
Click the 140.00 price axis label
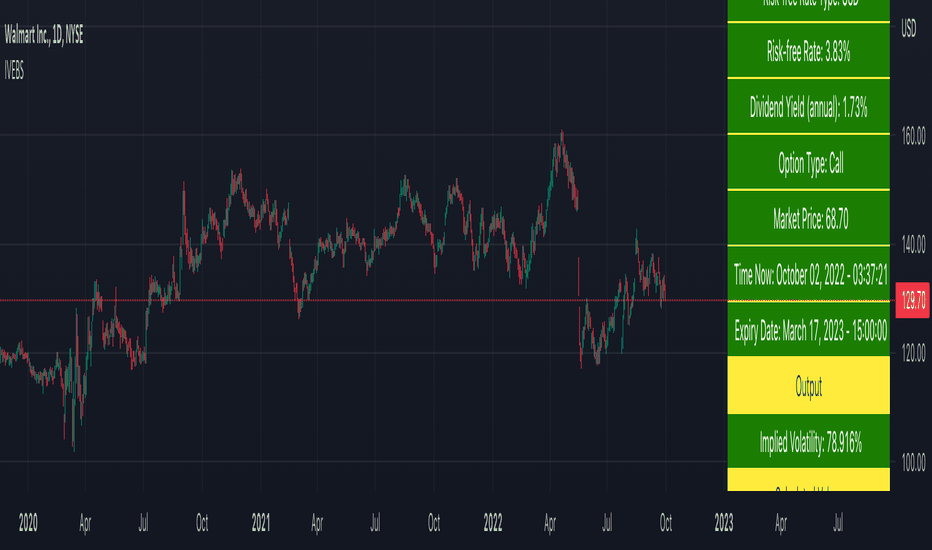coord(913,244)
